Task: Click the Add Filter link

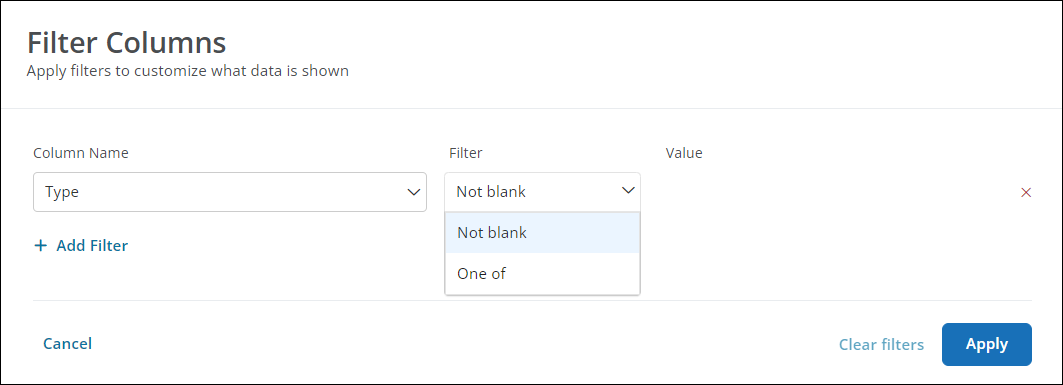Action: [x=81, y=245]
